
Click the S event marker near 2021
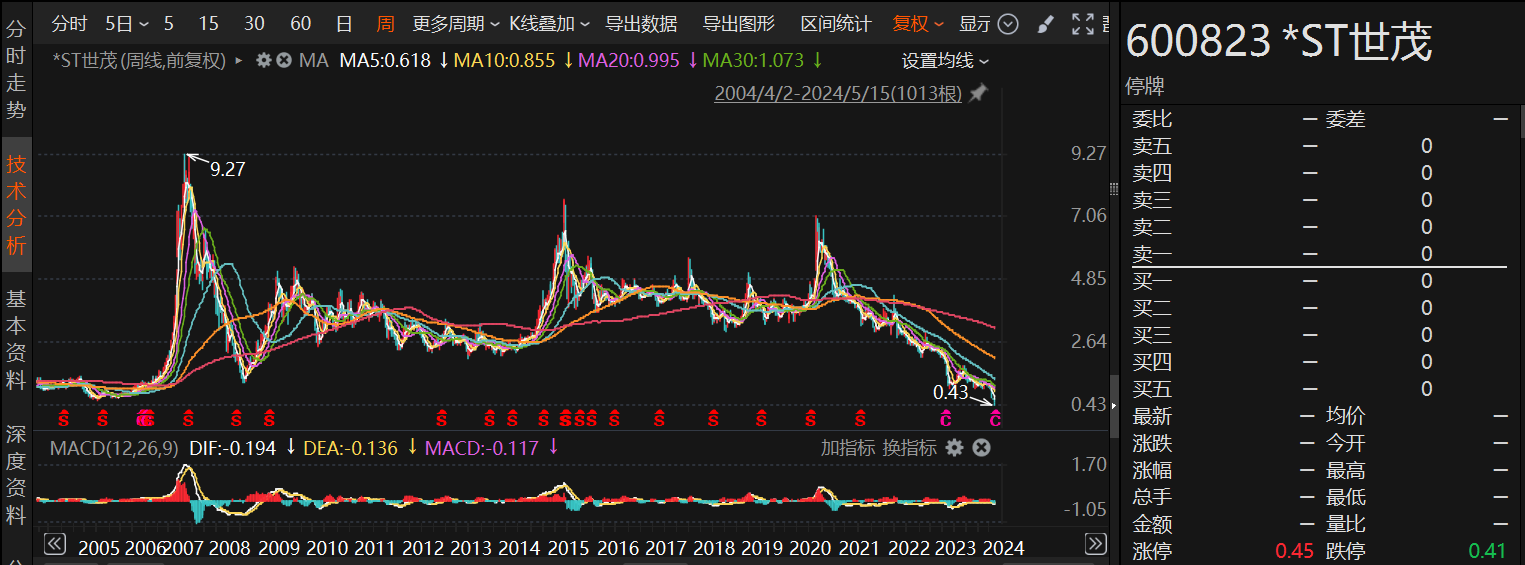(859, 417)
